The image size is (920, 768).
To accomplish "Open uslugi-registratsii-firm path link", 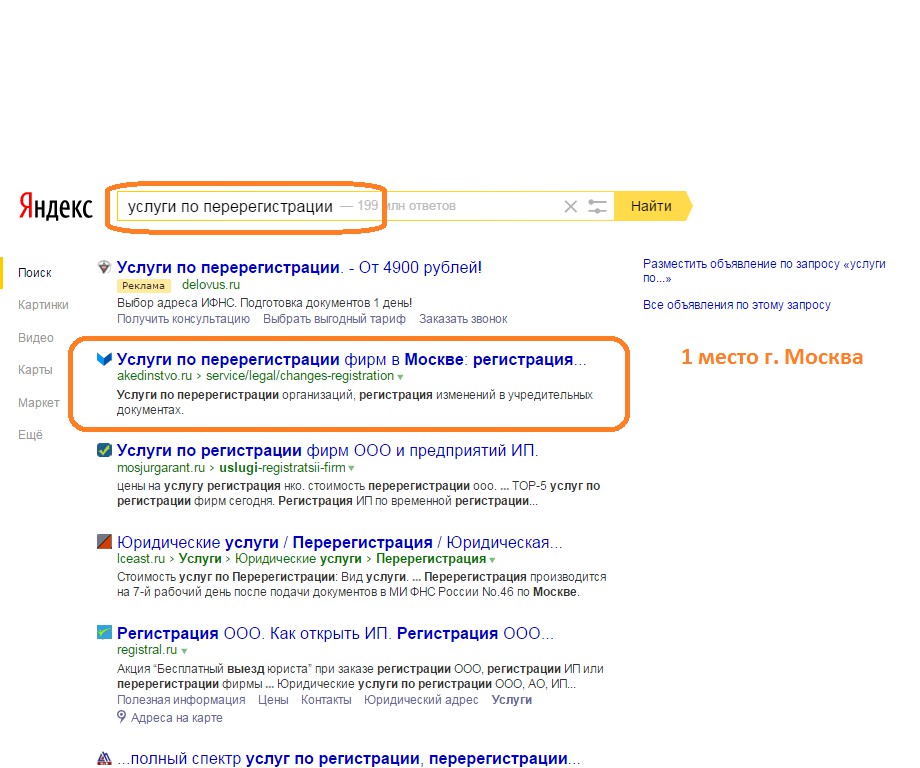I will tap(282, 468).
